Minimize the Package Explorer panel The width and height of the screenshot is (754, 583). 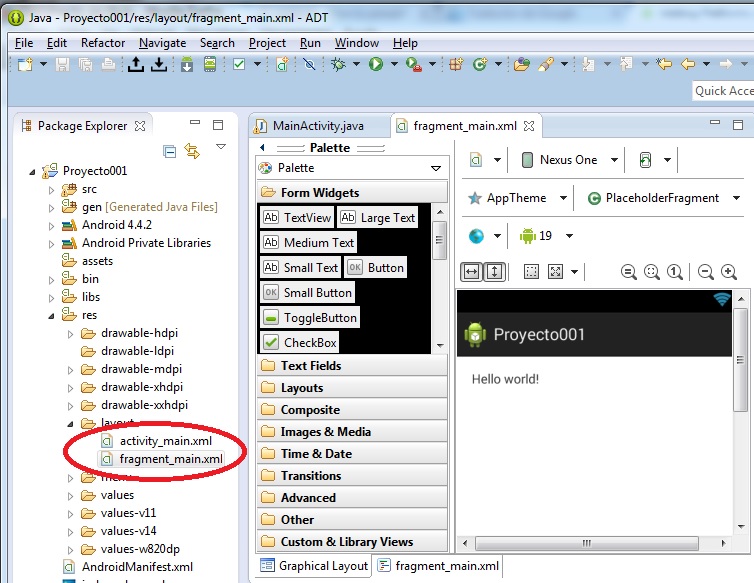195,123
